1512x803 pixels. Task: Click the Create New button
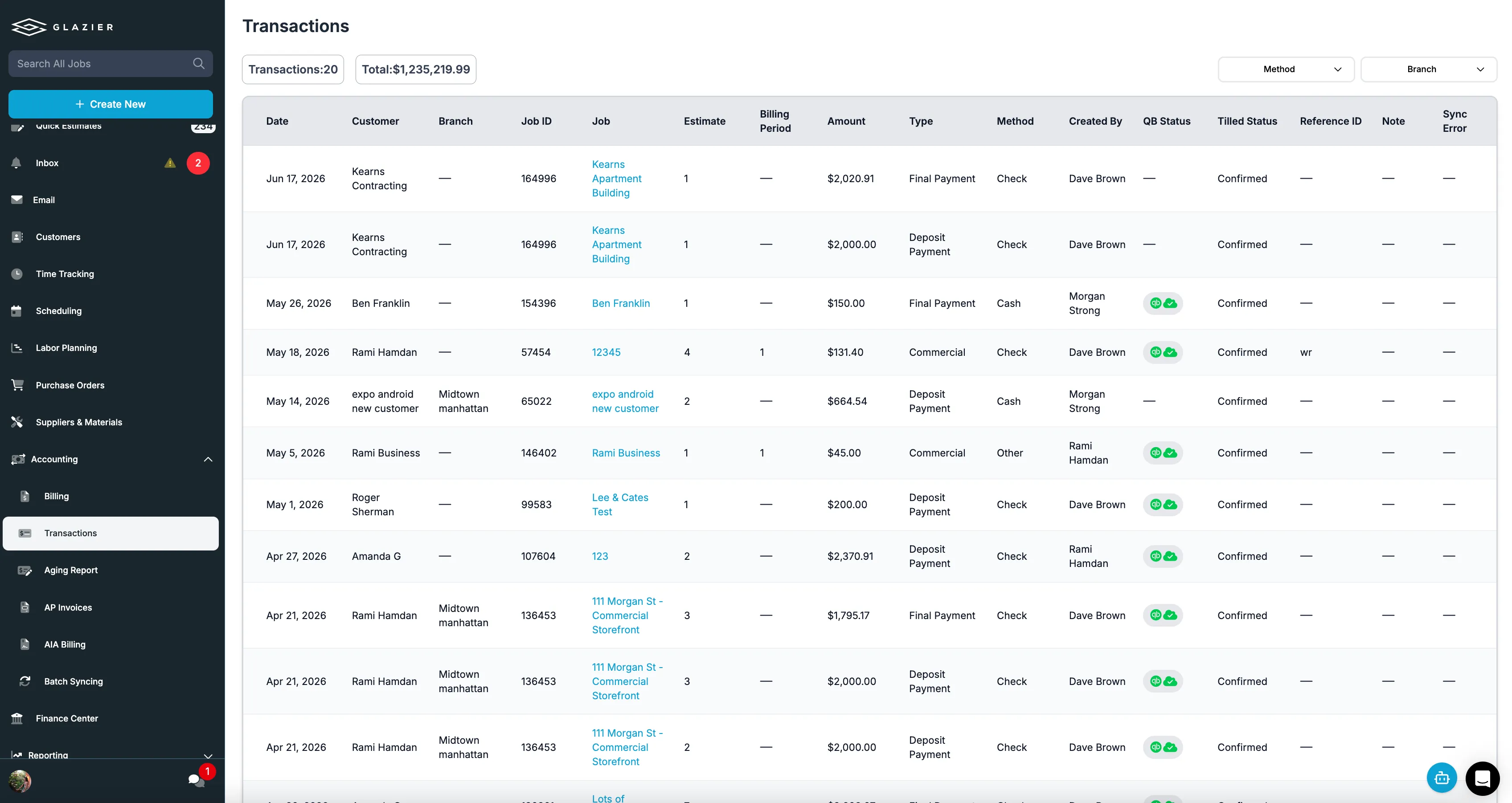pyautogui.click(x=111, y=104)
